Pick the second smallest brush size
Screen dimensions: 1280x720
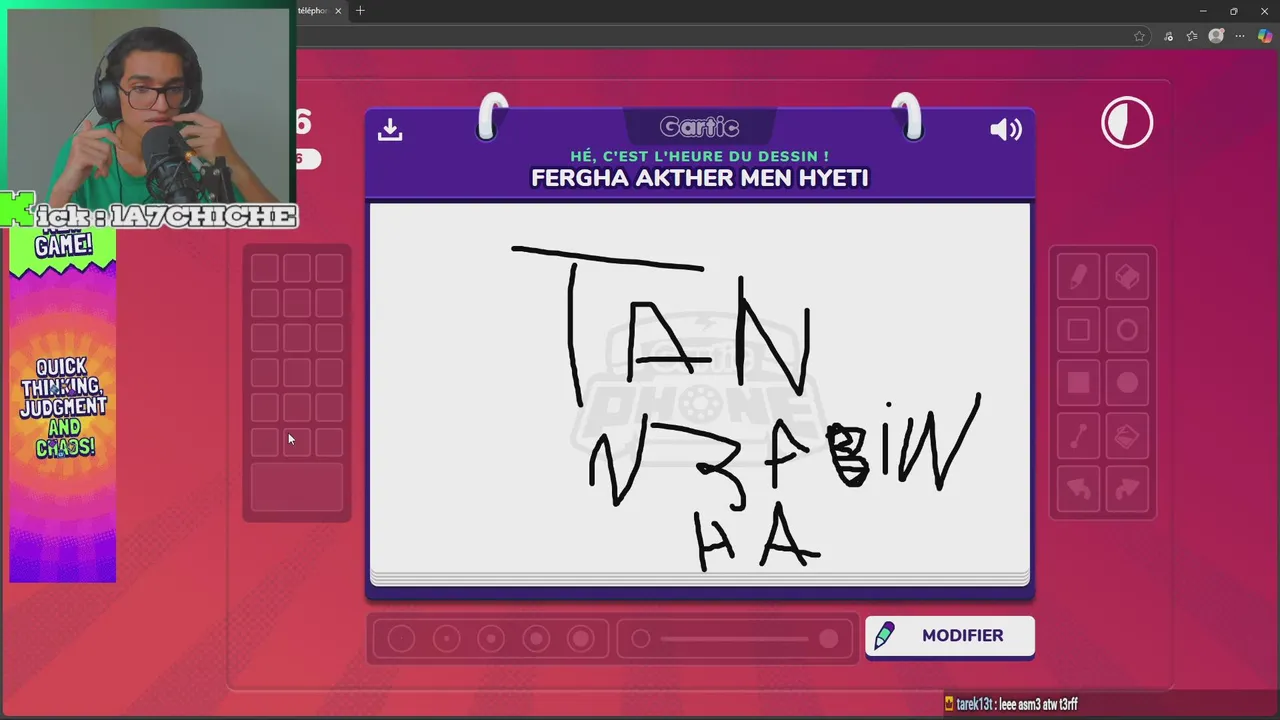point(446,639)
